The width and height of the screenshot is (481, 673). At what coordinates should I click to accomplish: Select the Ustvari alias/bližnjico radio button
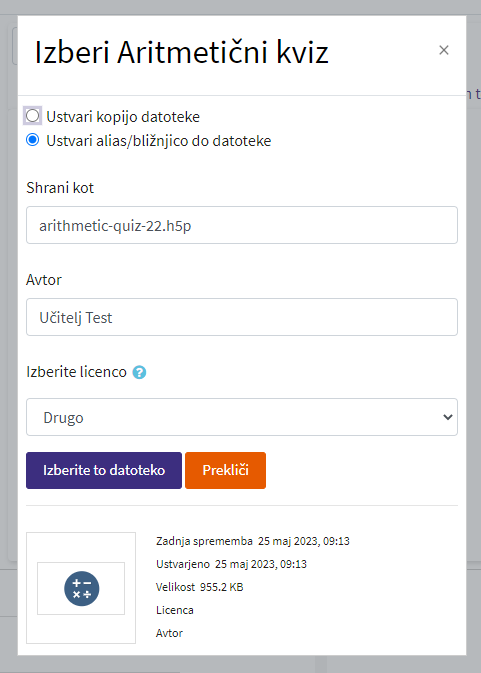pos(33,140)
